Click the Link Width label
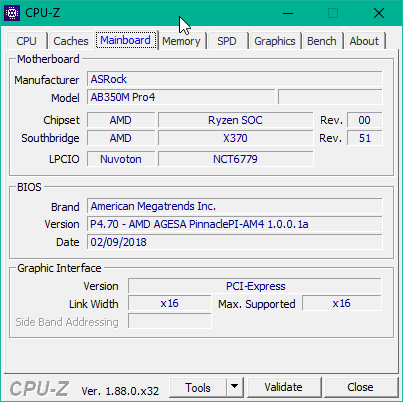The height and width of the screenshot is (402, 403). tap(94, 304)
